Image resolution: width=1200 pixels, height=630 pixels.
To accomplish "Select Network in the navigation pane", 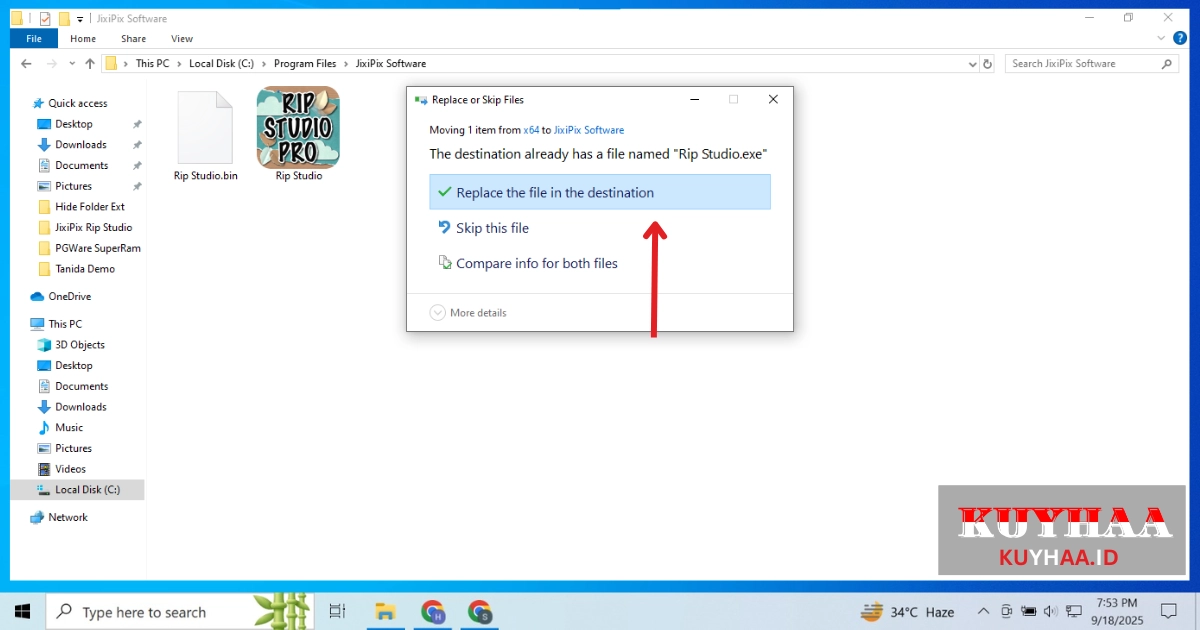I will 68,517.
